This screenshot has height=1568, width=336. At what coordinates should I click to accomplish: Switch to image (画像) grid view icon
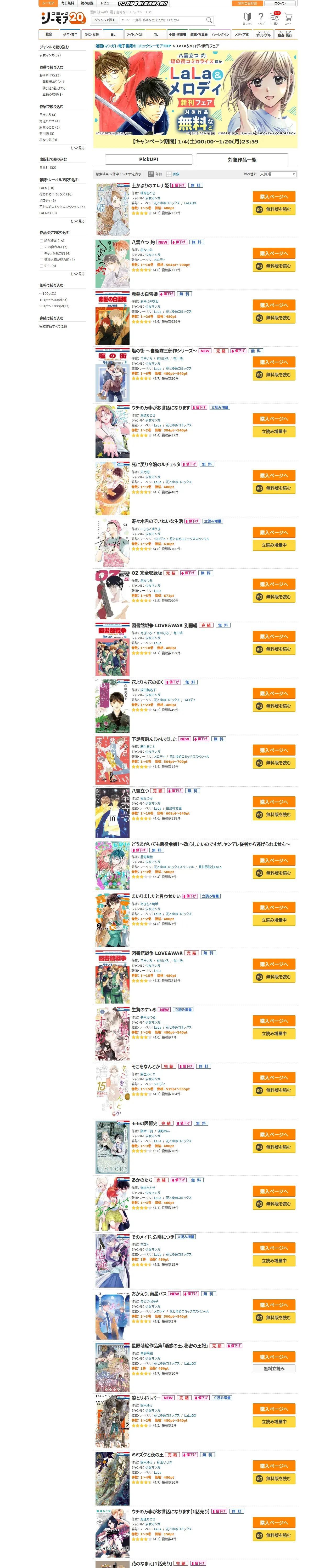[172, 174]
